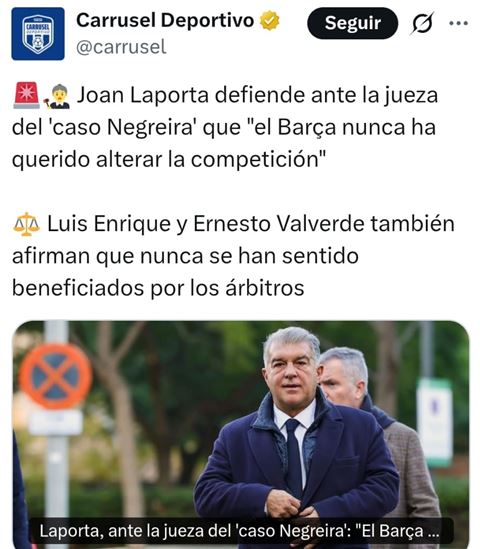480x549 pixels.
Task: Click the judge emoji with gavel
Action: (57, 96)
